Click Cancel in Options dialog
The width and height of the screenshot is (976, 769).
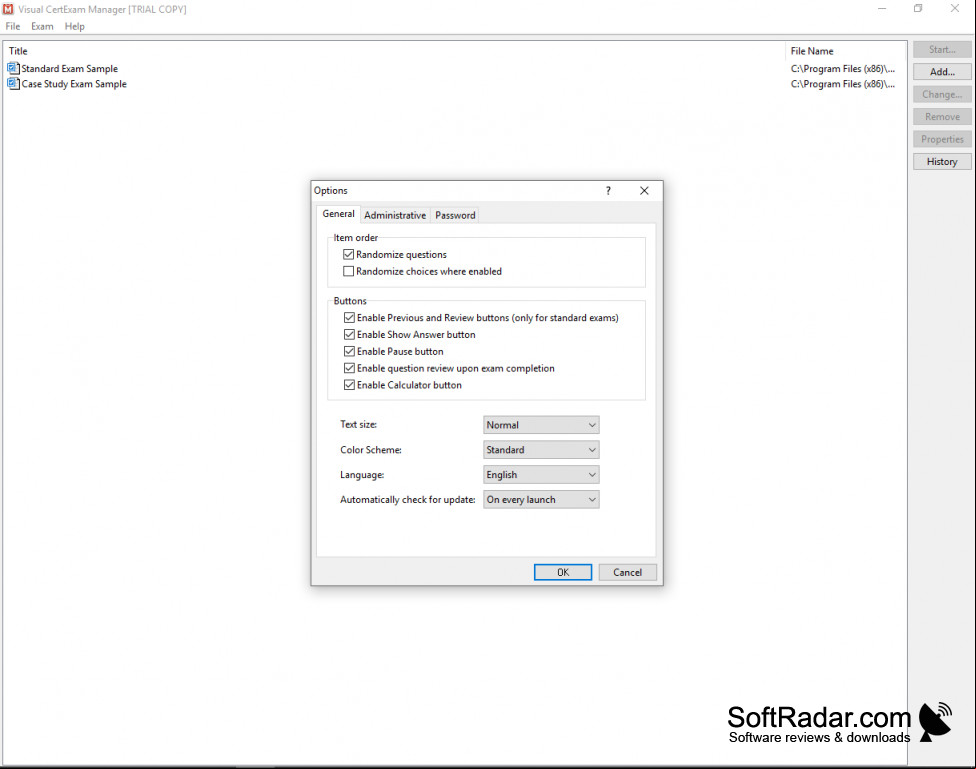pyautogui.click(x=627, y=572)
